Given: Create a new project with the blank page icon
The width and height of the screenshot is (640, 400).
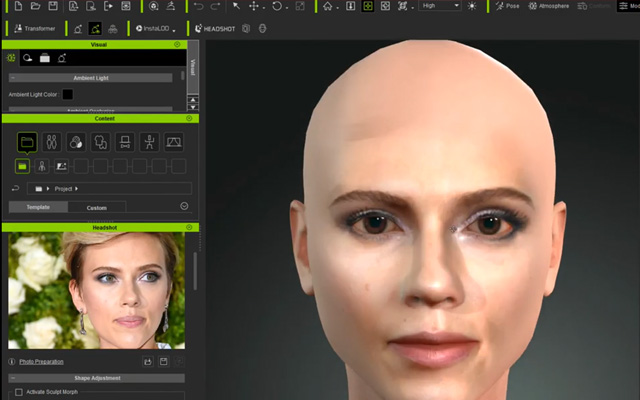Looking at the screenshot, I should click(18, 6).
